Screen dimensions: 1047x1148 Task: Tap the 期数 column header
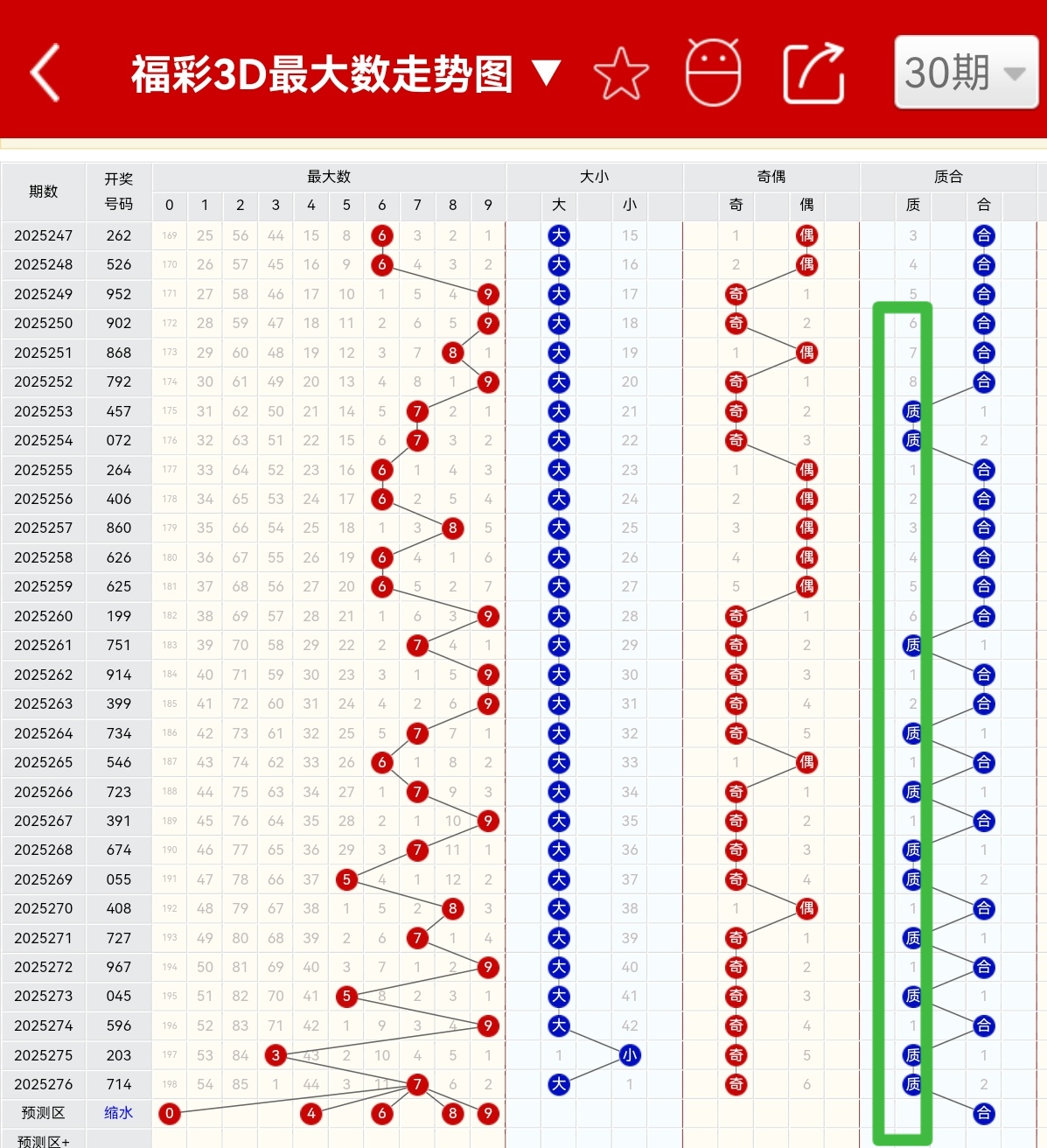coord(44,192)
